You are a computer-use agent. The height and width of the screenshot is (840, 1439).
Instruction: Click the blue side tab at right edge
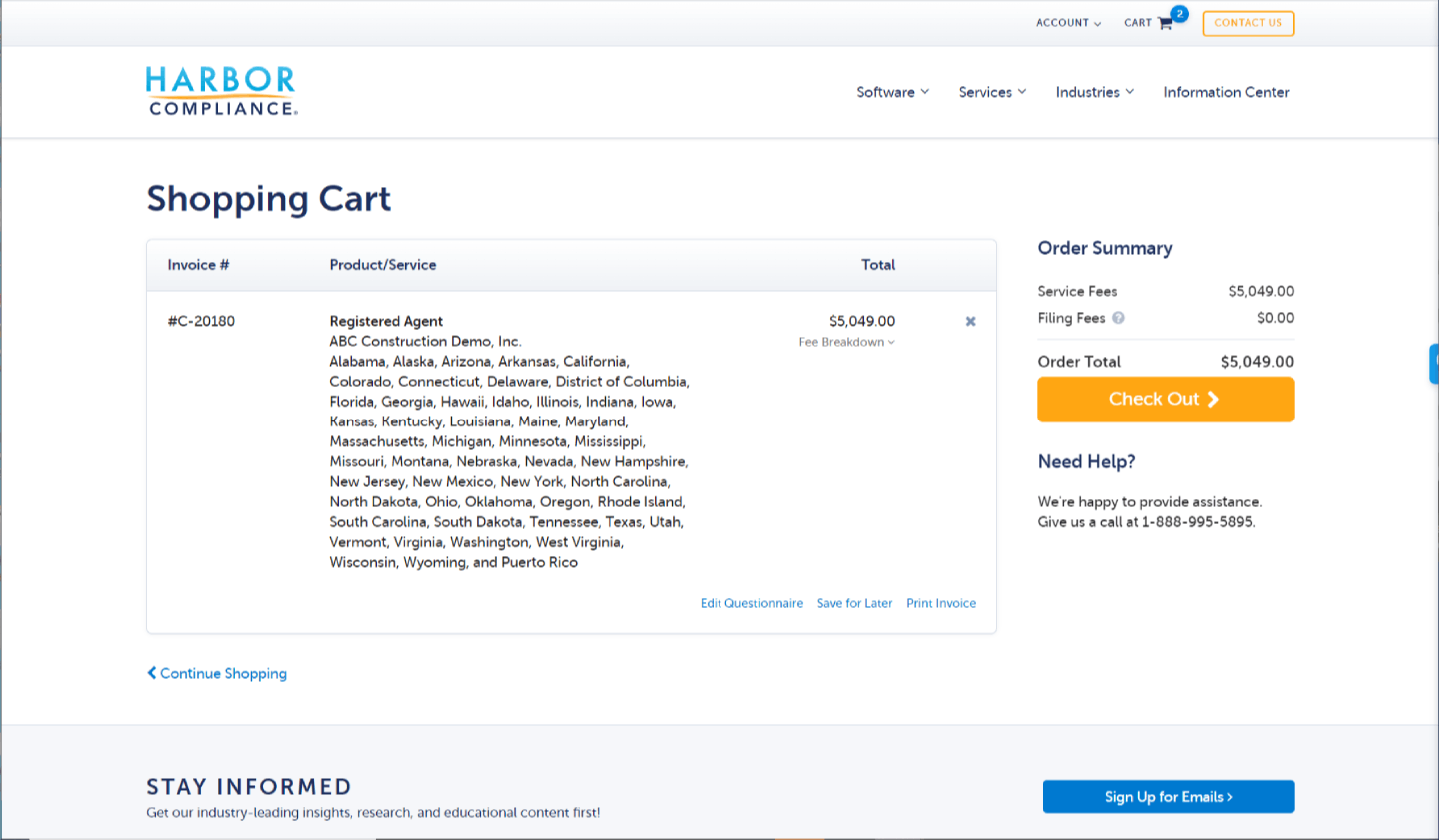pos(1434,364)
